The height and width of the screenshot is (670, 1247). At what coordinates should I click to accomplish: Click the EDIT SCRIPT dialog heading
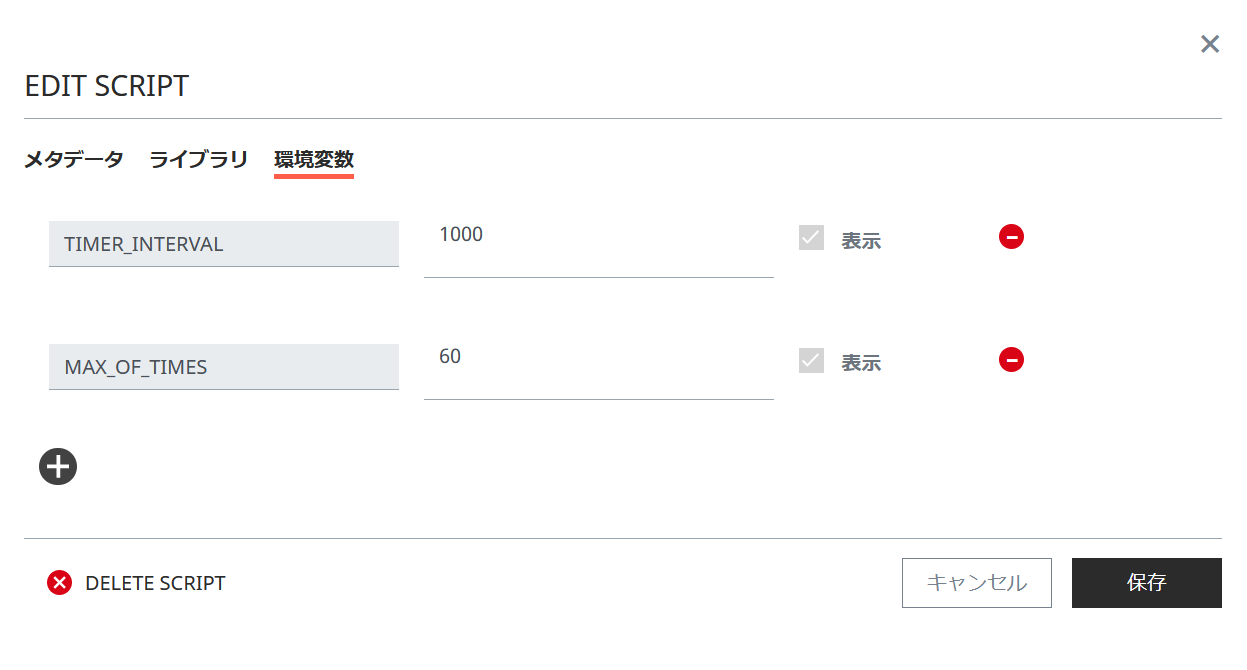(x=106, y=86)
